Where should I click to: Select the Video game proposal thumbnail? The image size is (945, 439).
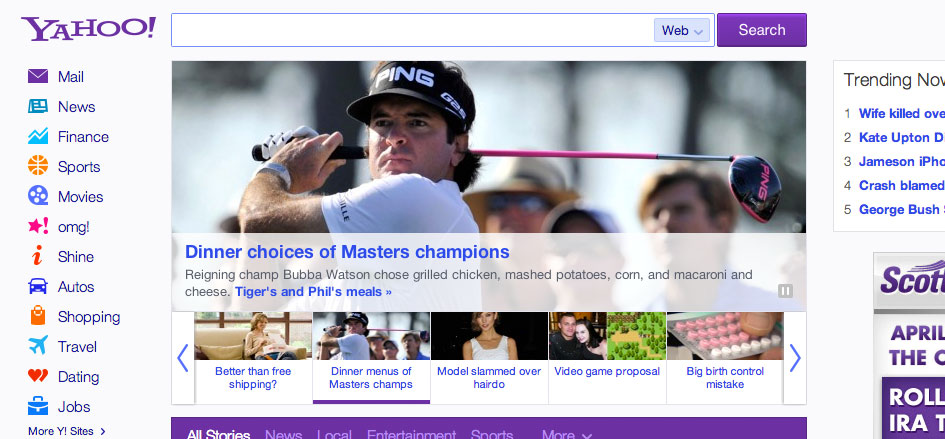tap(607, 357)
